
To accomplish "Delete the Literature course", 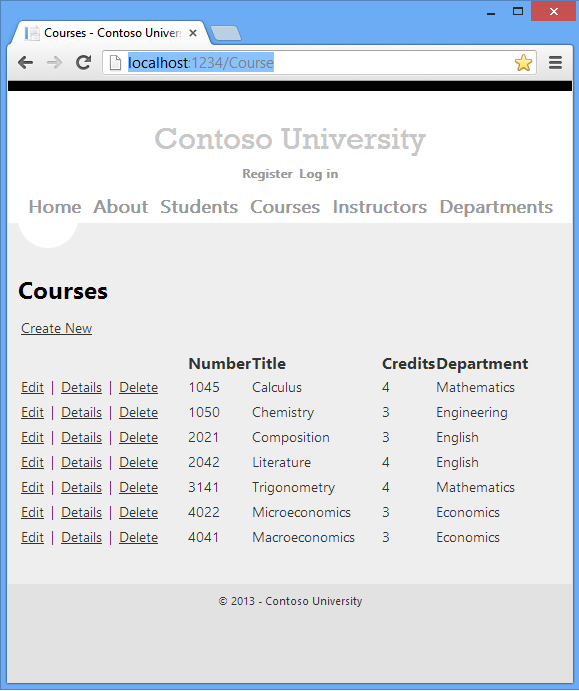I will (x=138, y=463).
